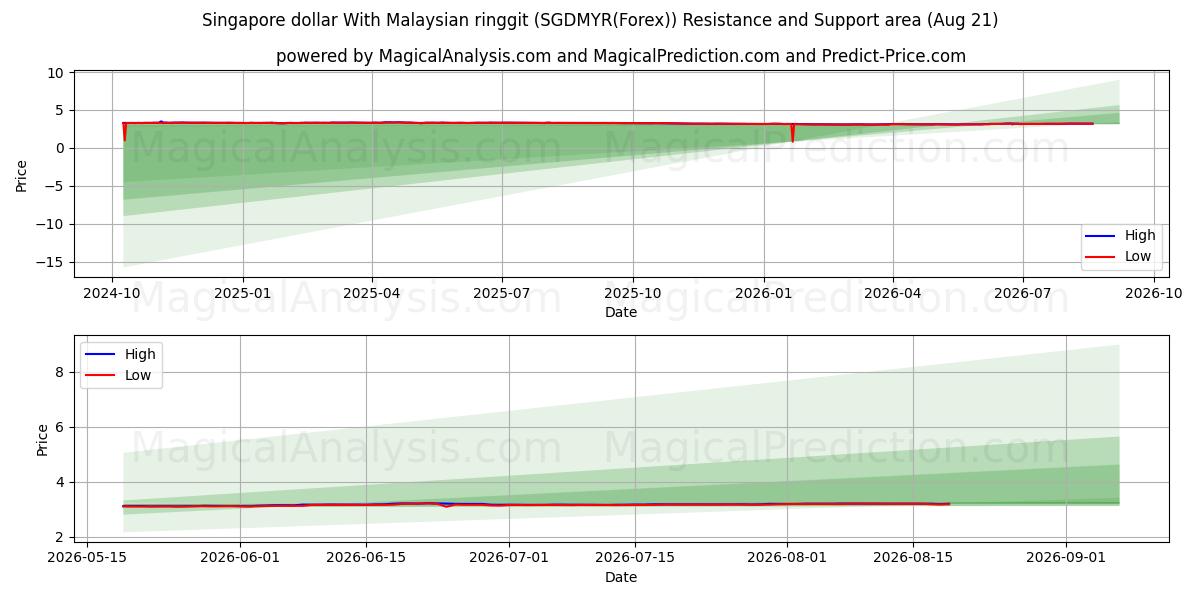
Task: Click the 'Price' y-axis label of top chart
Action: pyautogui.click(x=22, y=174)
